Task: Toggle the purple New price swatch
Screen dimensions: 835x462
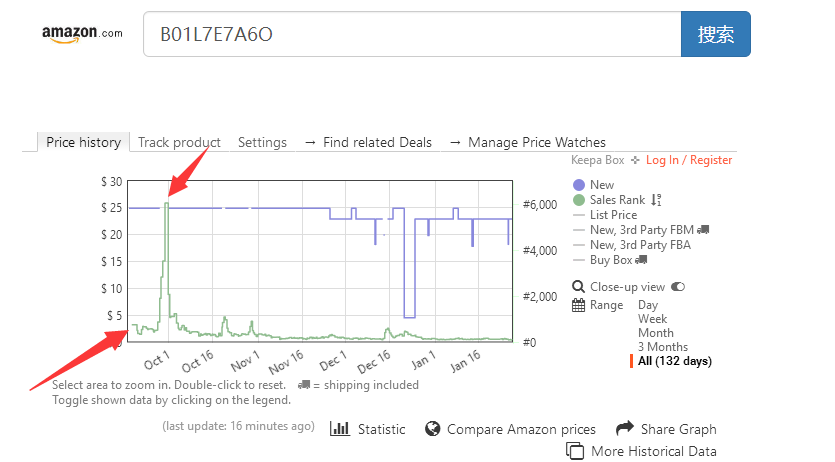Action: pyautogui.click(x=579, y=185)
